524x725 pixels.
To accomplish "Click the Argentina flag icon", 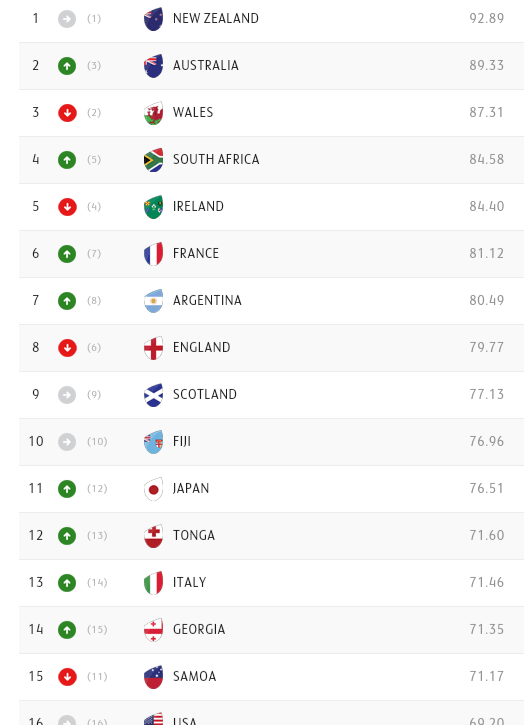I will pos(153,301).
